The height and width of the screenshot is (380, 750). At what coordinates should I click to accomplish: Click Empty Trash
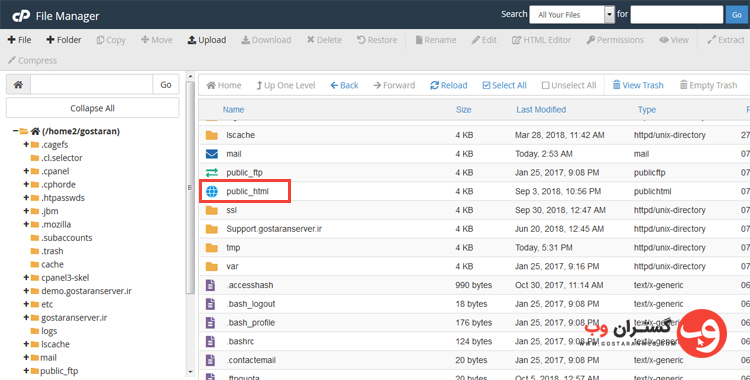point(708,85)
